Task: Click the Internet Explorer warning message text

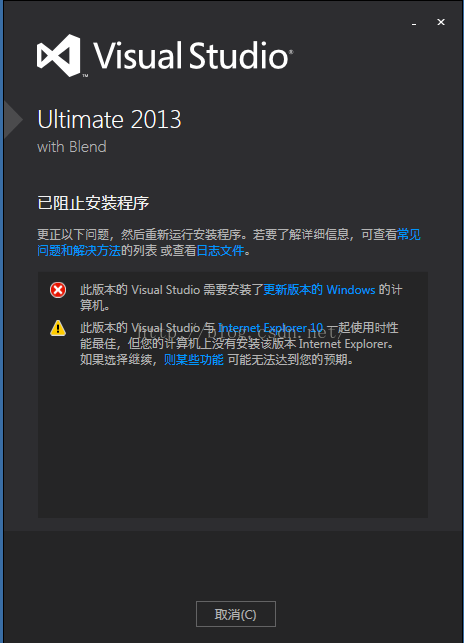Action: (x=239, y=344)
